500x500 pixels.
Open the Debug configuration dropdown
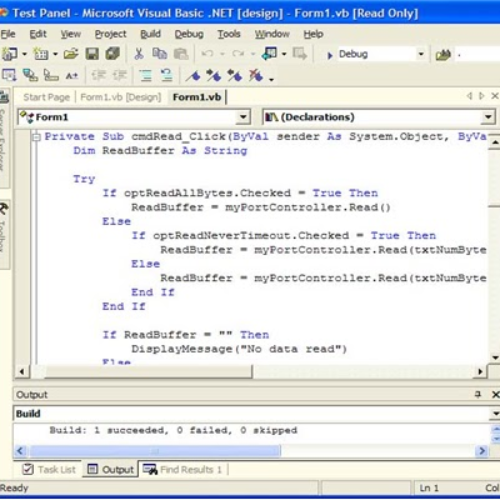421,54
